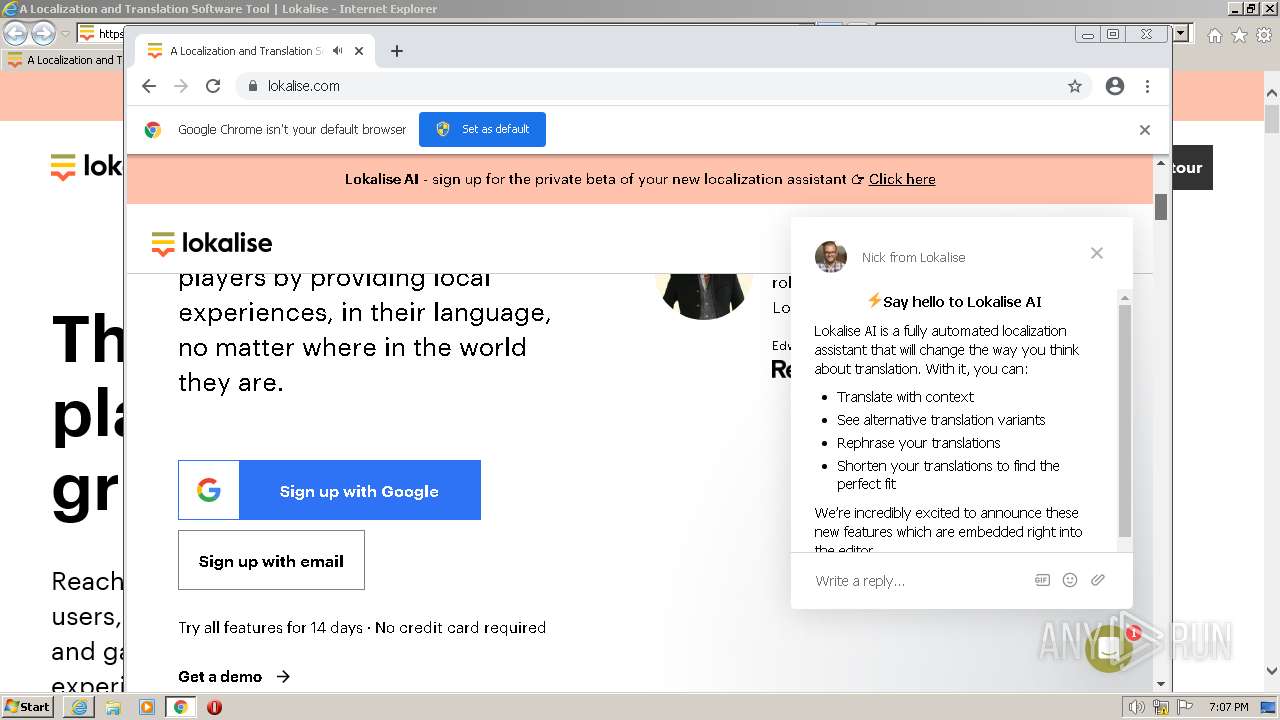This screenshot has width=1280, height=720.
Task: Open media player from taskbar
Action: point(147,707)
